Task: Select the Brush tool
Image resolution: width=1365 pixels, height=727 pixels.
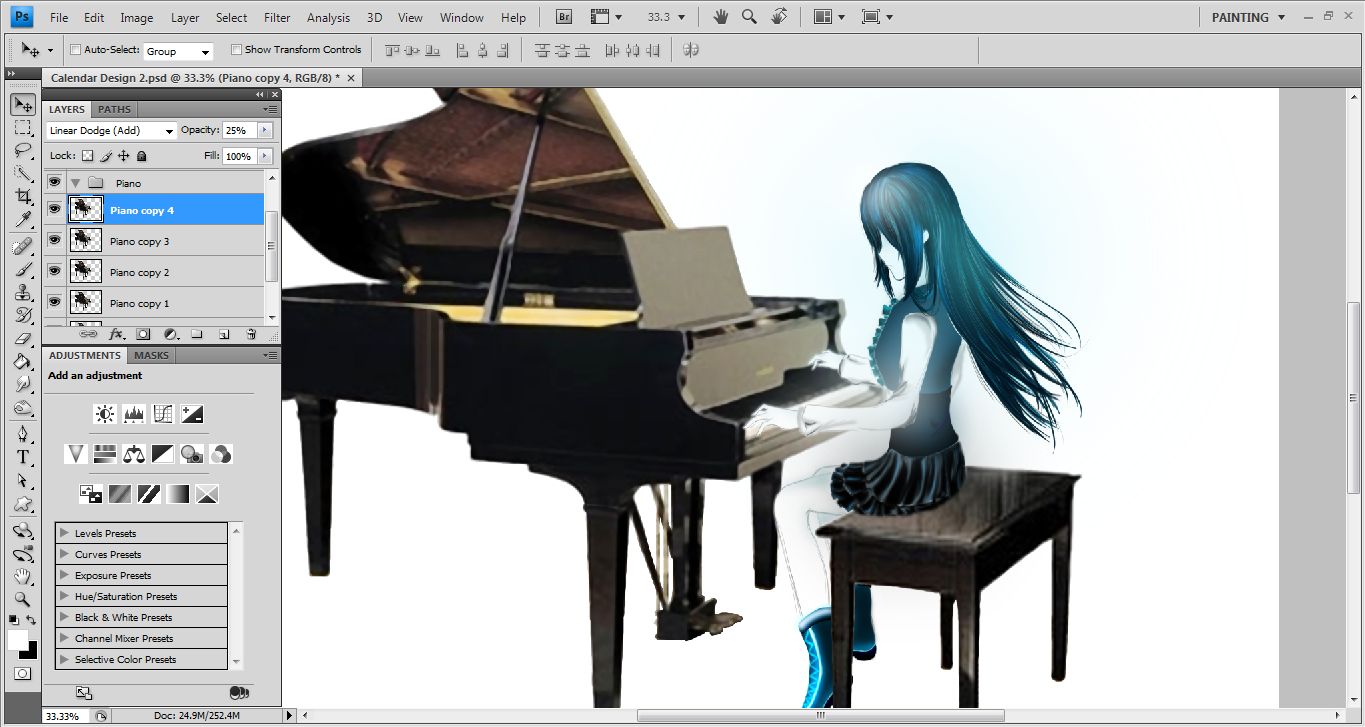Action: pyautogui.click(x=23, y=269)
